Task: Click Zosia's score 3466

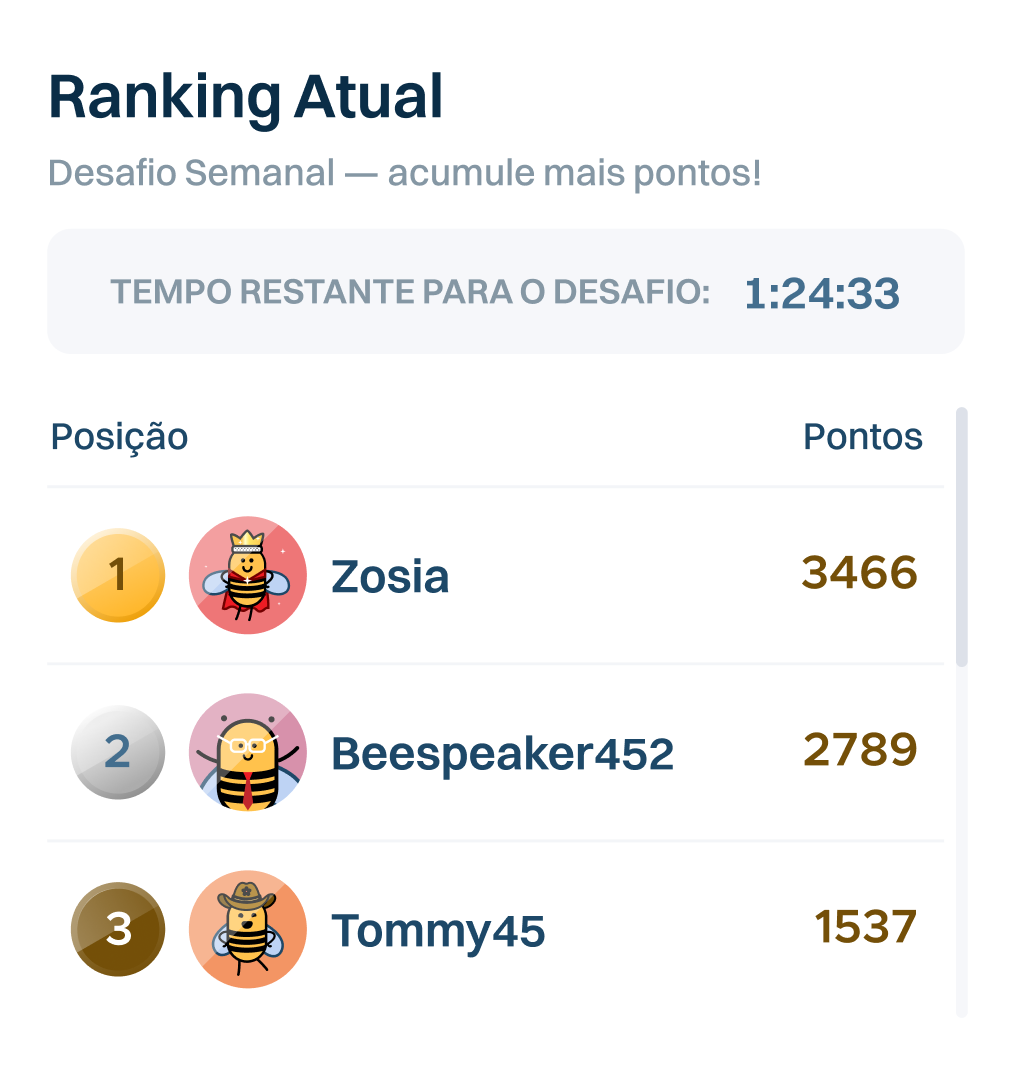Action: [x=859, y=573]
